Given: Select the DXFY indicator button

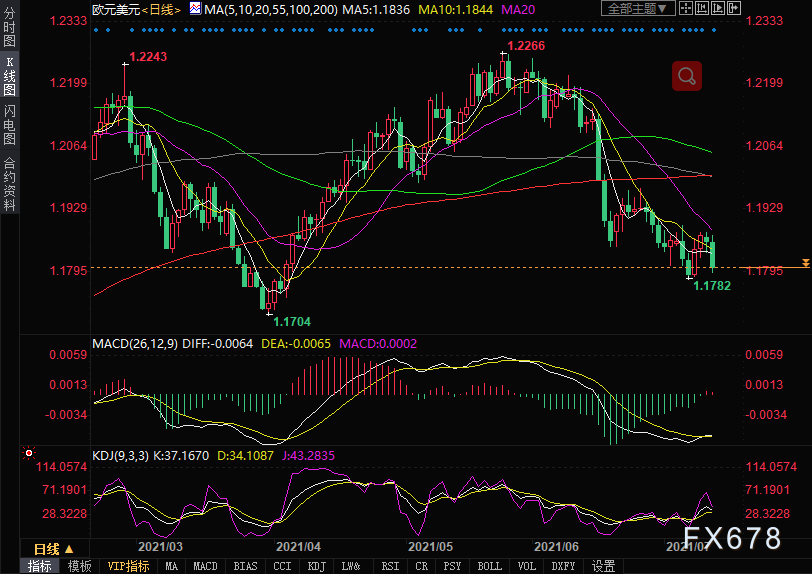Looking at the screenshot, I should pyautogui.click(x=563, y=566).
